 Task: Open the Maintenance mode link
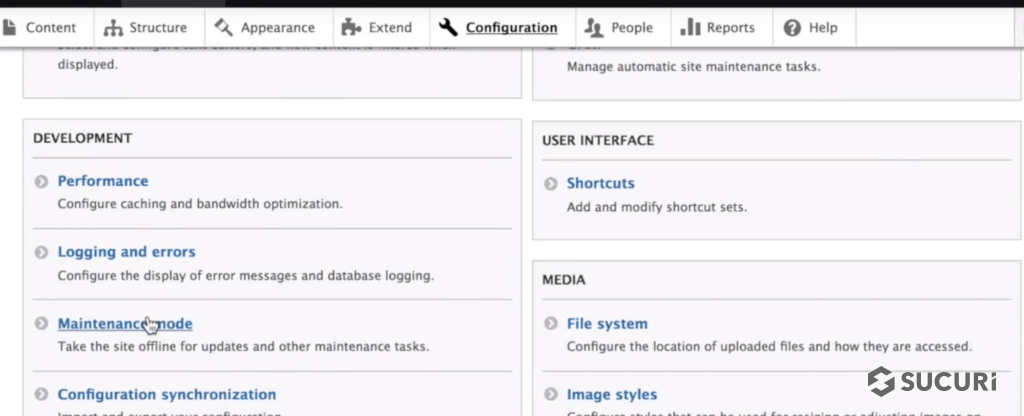click(x=124, y=324)
